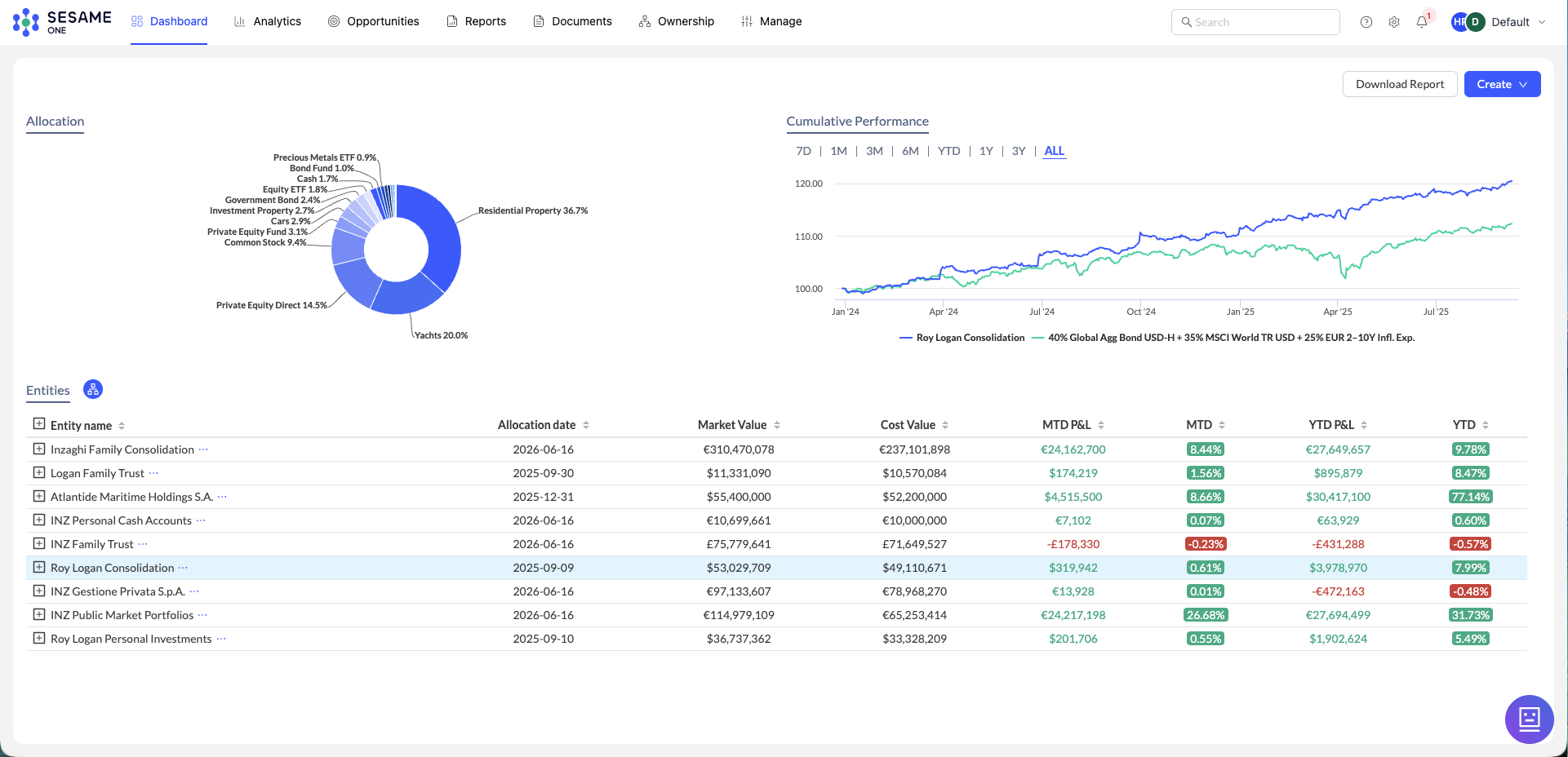Open more options for Inzaghi Family Consolidation
The width and height of the screenshot is (1568, 757).
[203, 449]
